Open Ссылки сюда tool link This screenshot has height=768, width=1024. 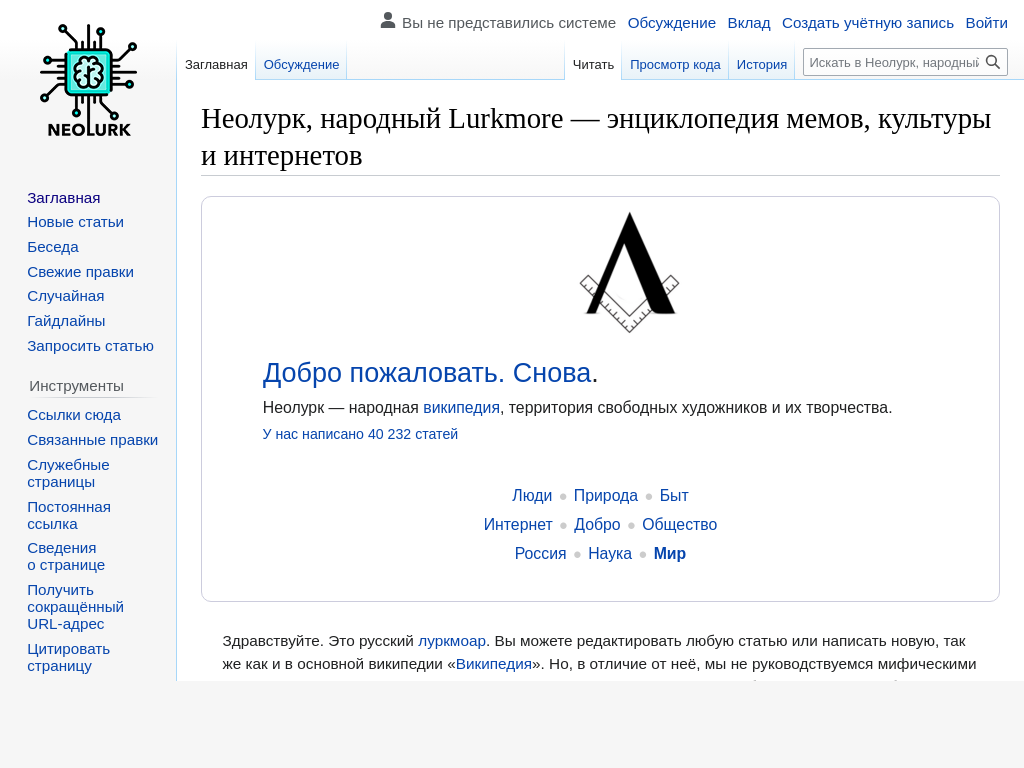[x=74, y=415]
